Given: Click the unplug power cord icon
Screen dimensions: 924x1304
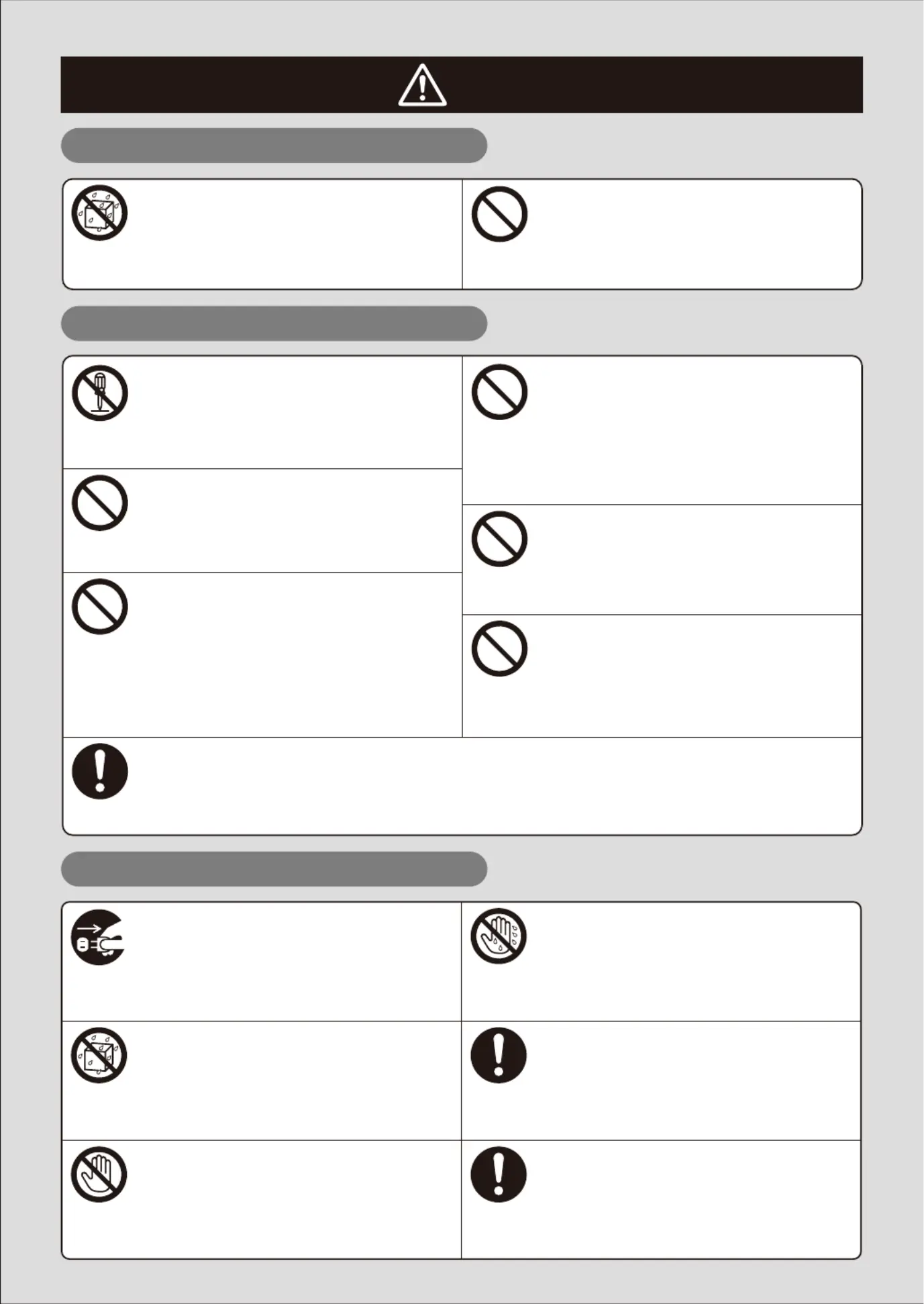Looking at the screenshot, I should click(x=98, y=937).
